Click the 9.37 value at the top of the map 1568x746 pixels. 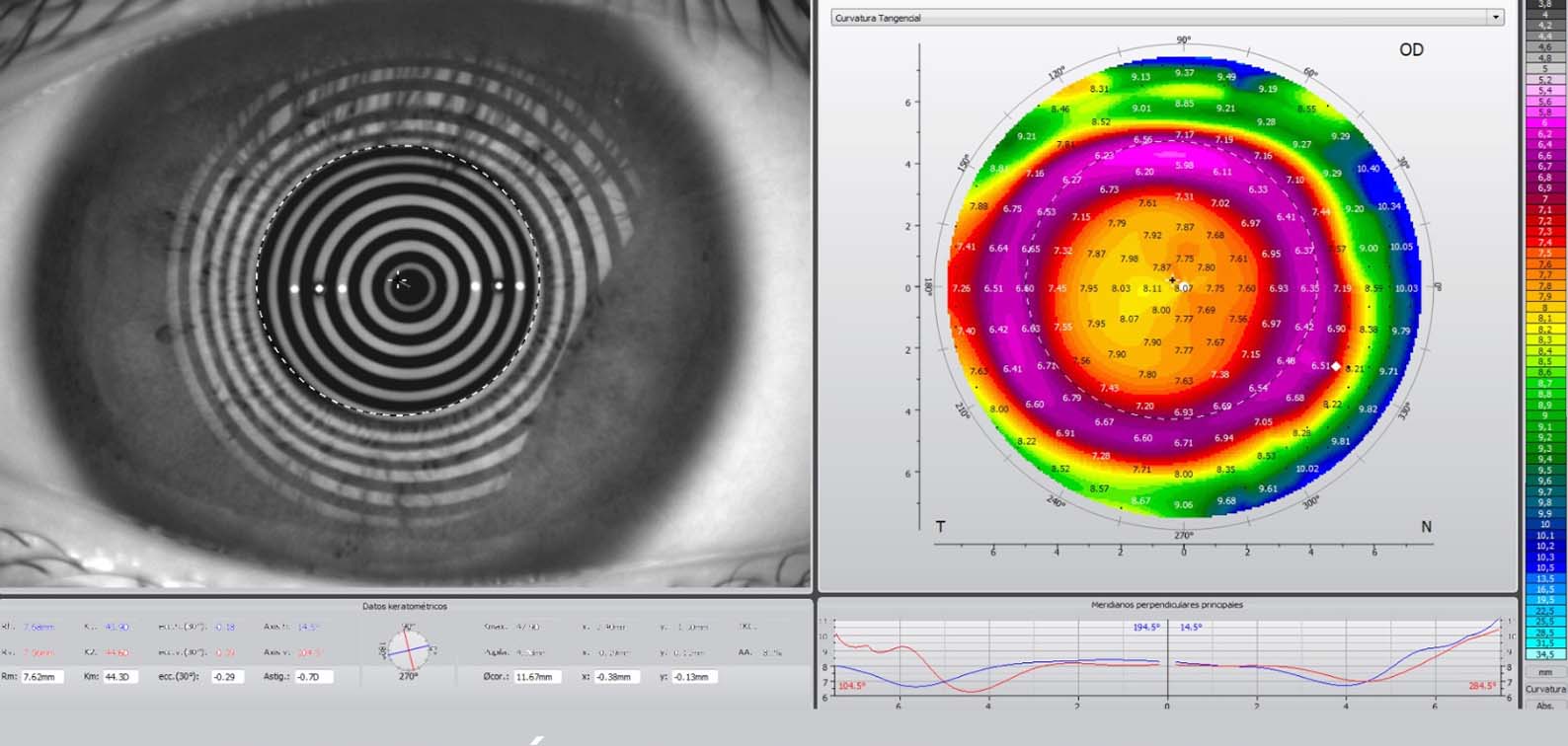pos(1184,73)
